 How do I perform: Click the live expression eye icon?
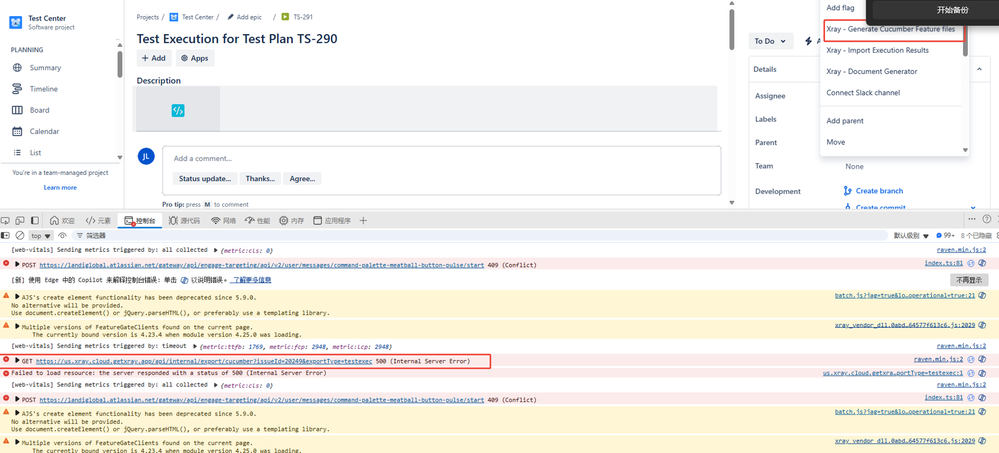[x=62, y=236]
